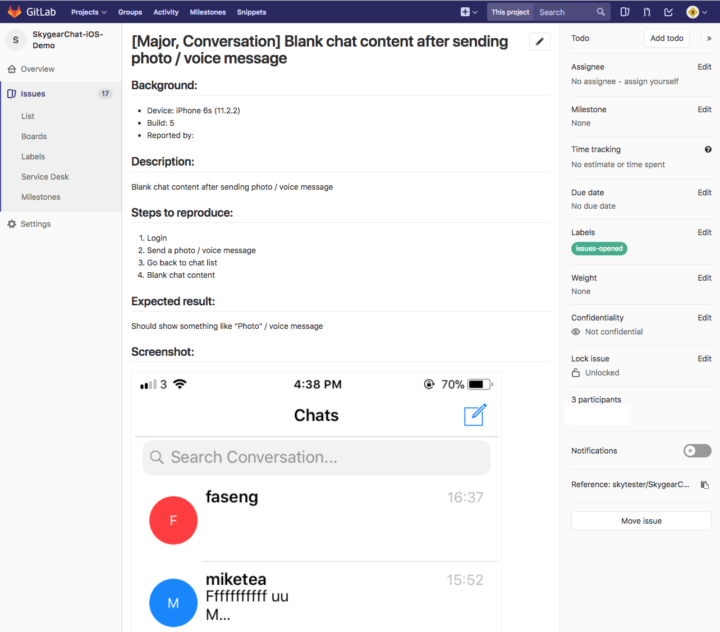720x632 pixels.
Task: Open Overview text in left sidebar
Action: point(38,69)
